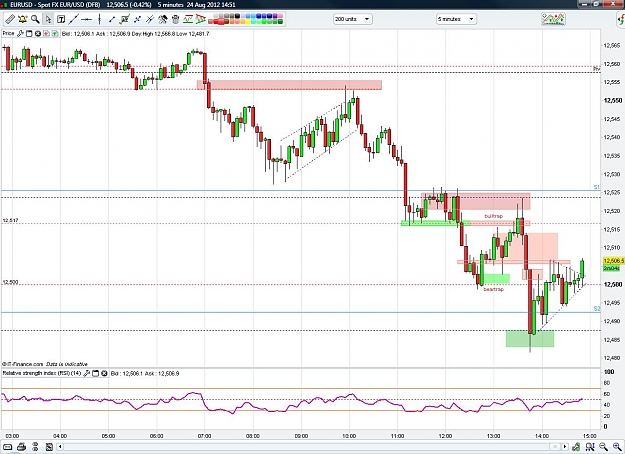Click the 12,517 level label
This screenshot has height=454, width=625.
pos(10,220)
